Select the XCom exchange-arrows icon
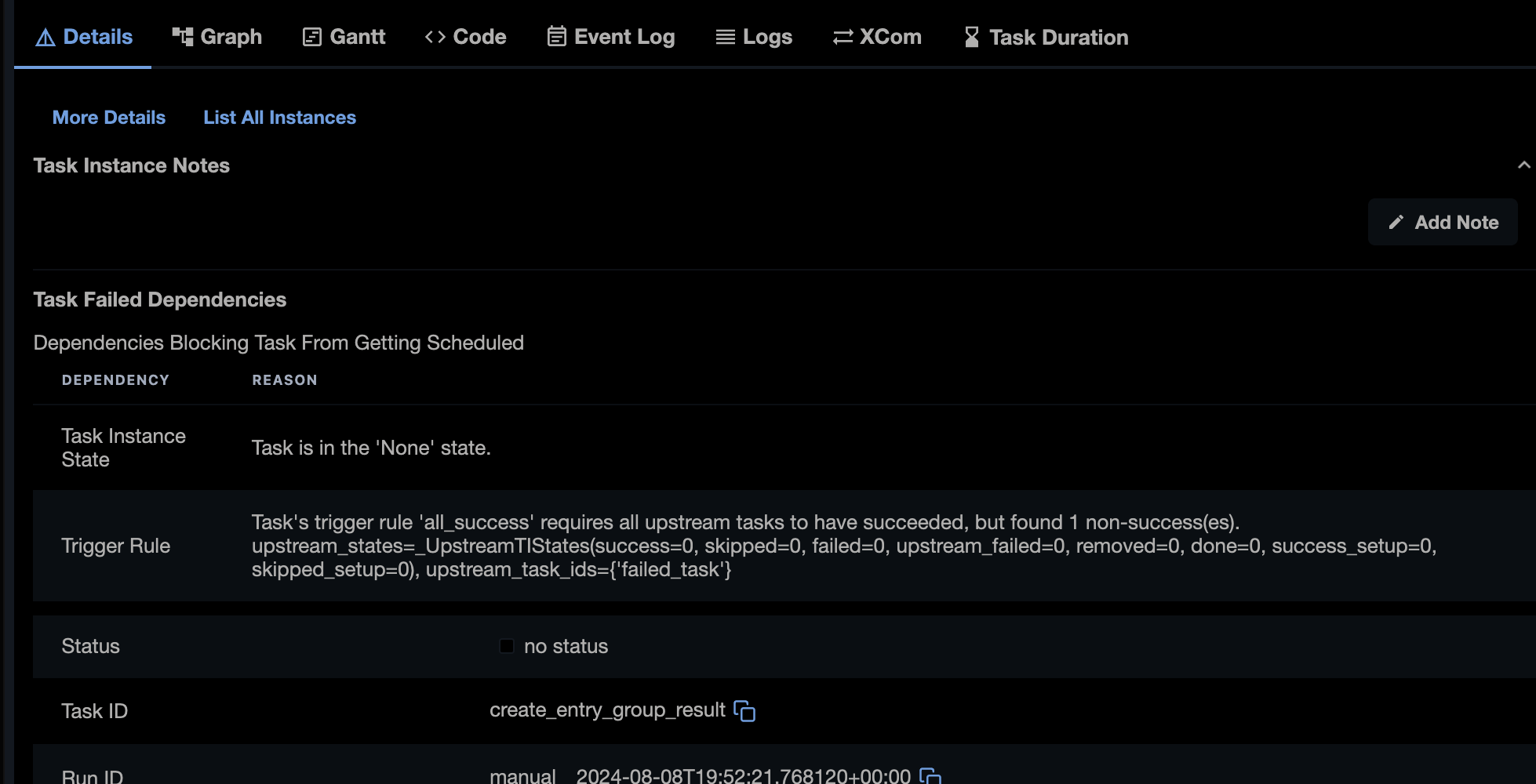 [x=842, y=35]
